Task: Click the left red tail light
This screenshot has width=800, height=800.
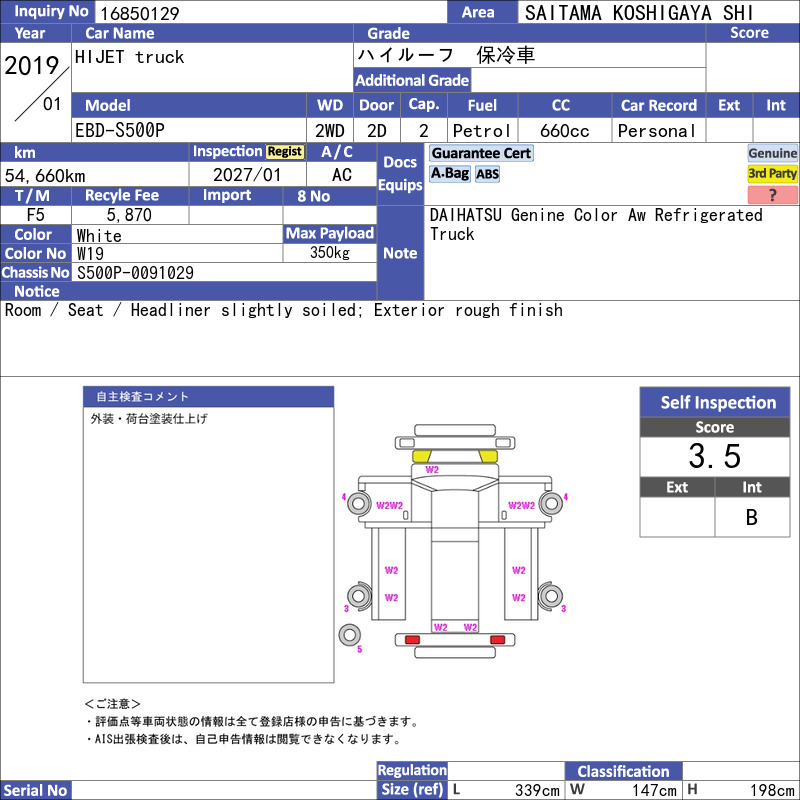Action: tap(412, 640)
